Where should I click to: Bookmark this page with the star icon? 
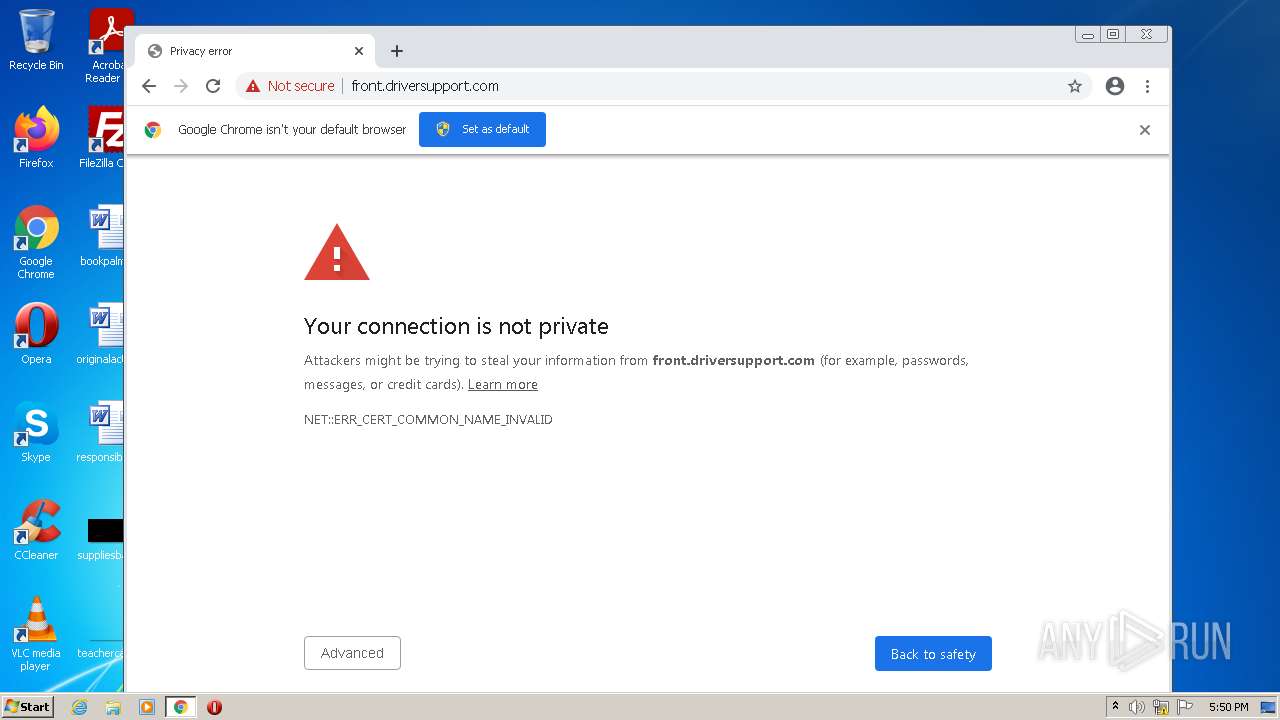click(x=1075, y=86)
